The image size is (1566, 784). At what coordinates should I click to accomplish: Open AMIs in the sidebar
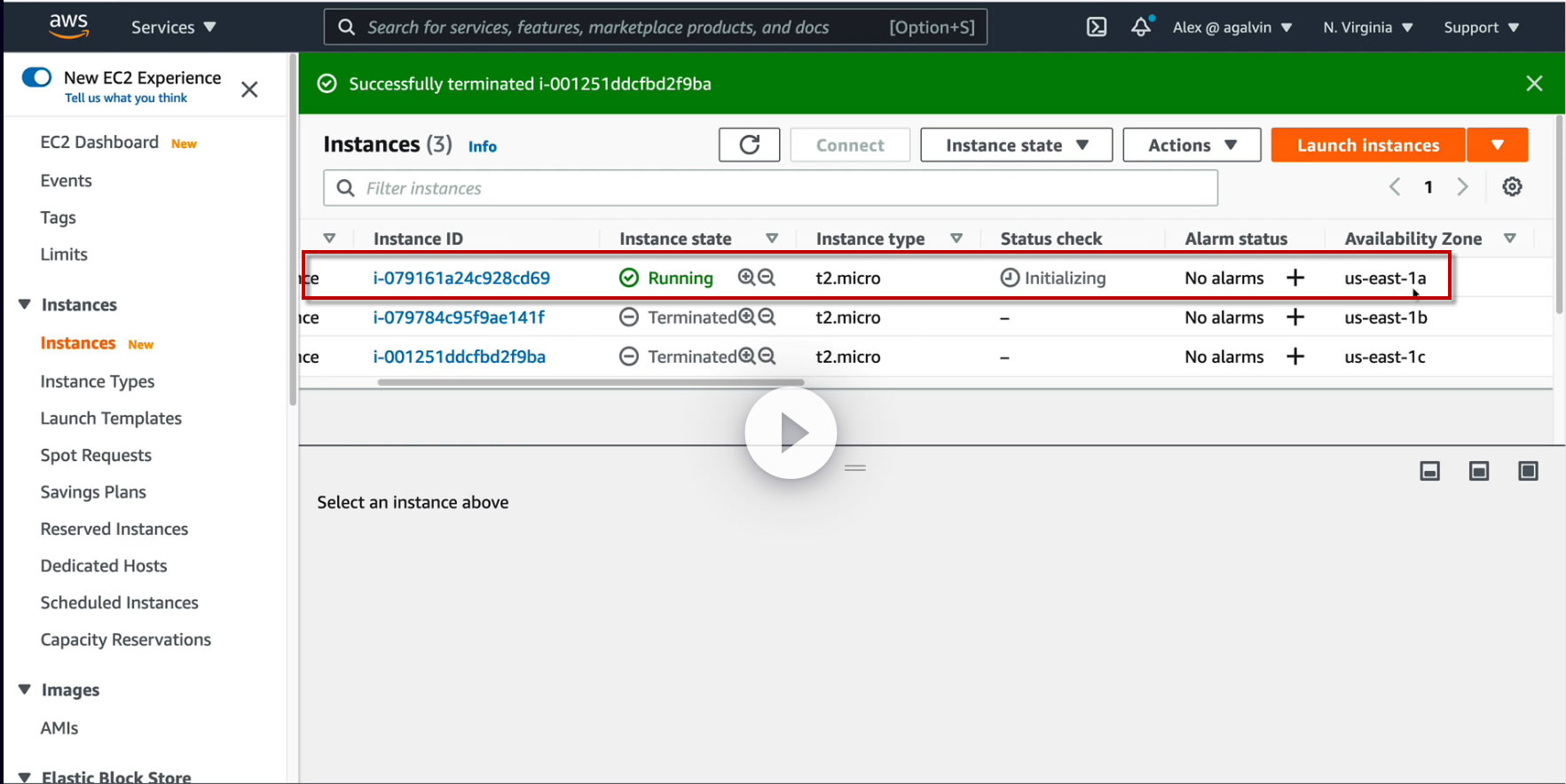point(59,727)
